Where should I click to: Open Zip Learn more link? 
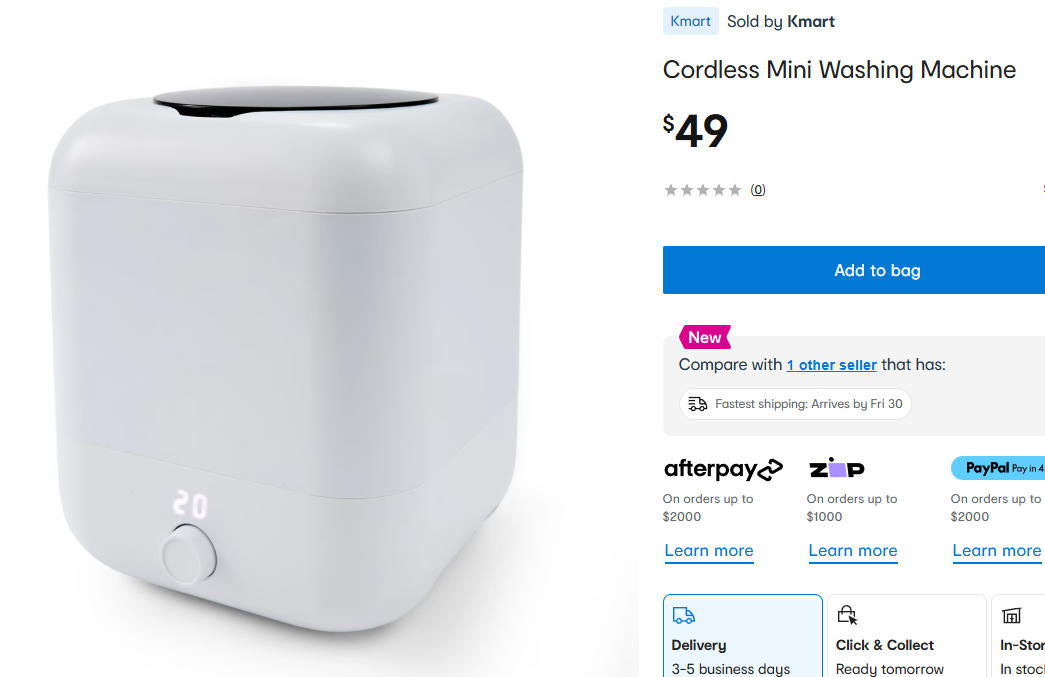click(852, 551)
